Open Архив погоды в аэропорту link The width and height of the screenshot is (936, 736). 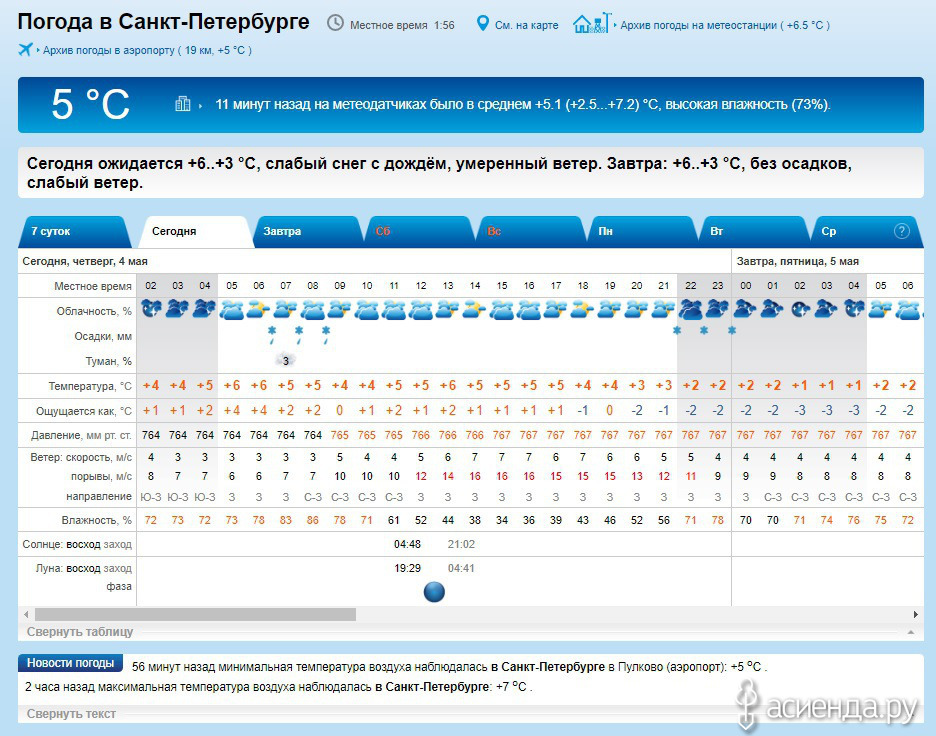point(147,50)
